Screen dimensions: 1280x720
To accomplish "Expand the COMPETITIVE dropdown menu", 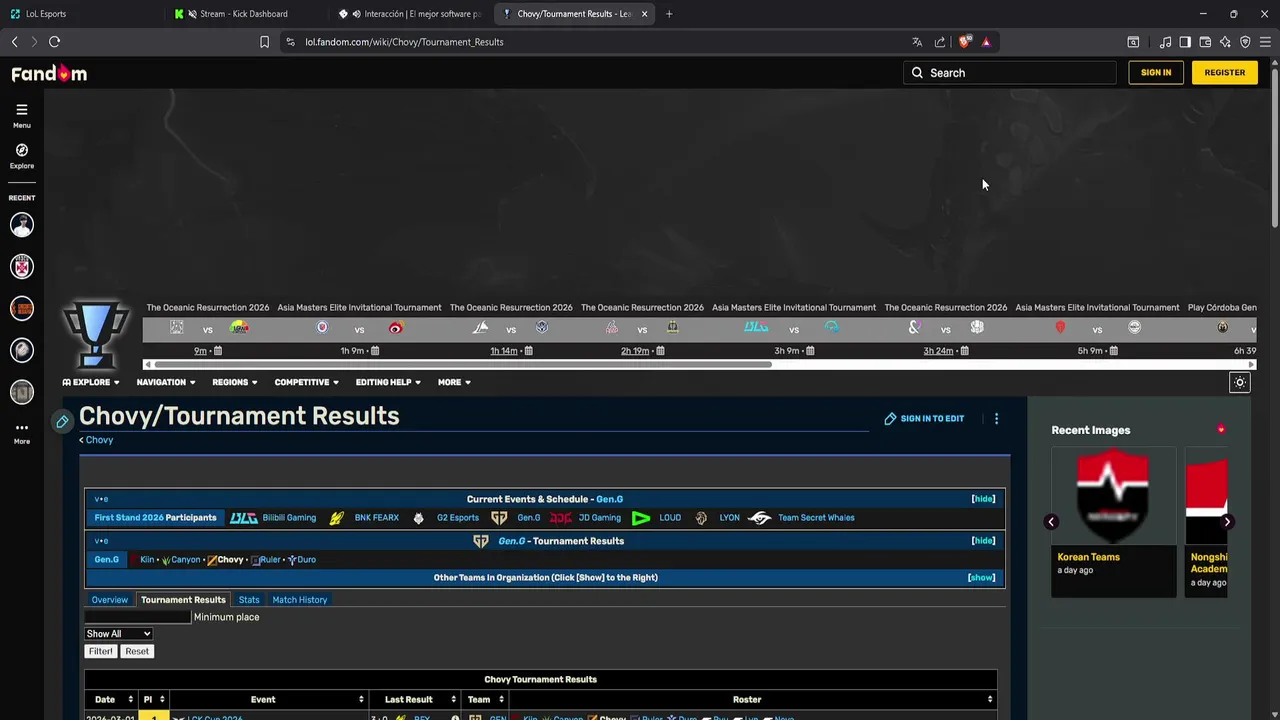I will click(x=307, y=382).
